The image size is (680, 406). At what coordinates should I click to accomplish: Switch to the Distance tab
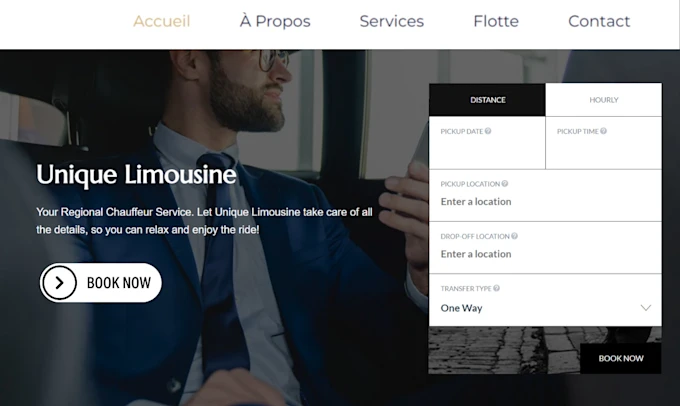(487, 100)
